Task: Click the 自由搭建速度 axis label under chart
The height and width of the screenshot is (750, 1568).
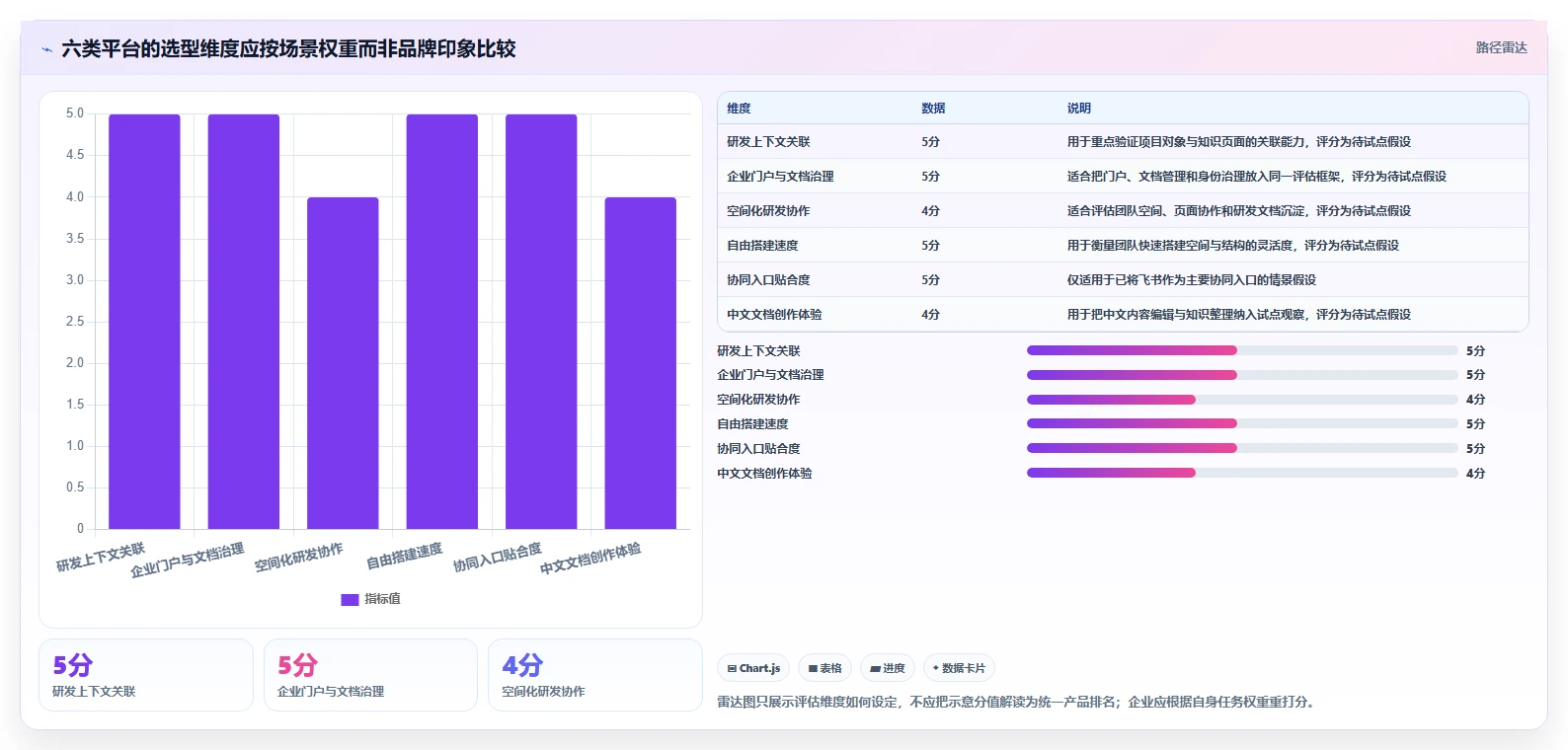Action: click(x=404, y=557)
